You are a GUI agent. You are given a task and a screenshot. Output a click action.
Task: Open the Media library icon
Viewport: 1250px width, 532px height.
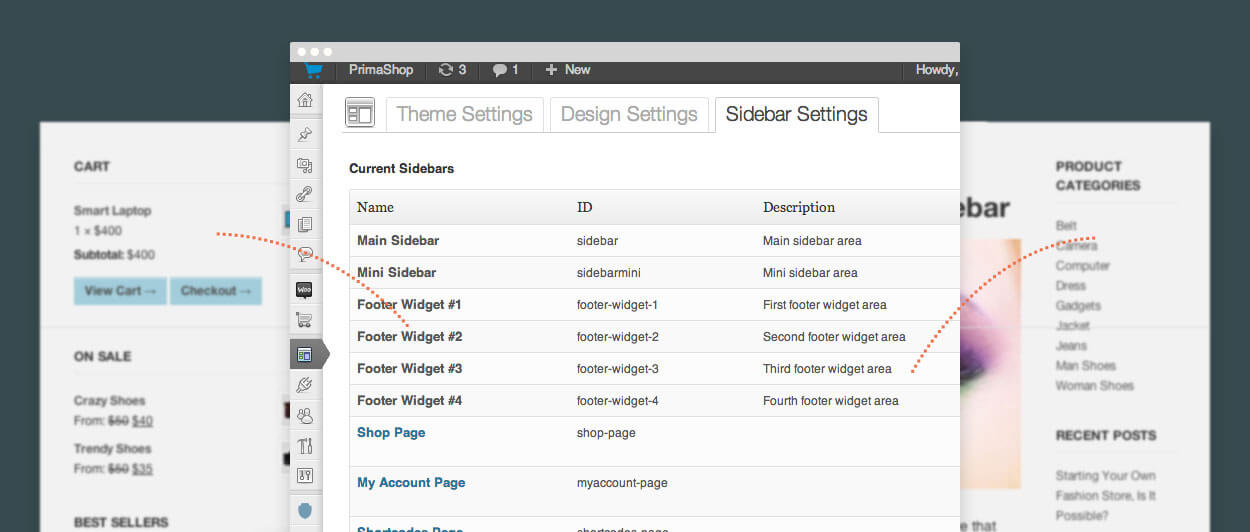[x=305, y=164]
